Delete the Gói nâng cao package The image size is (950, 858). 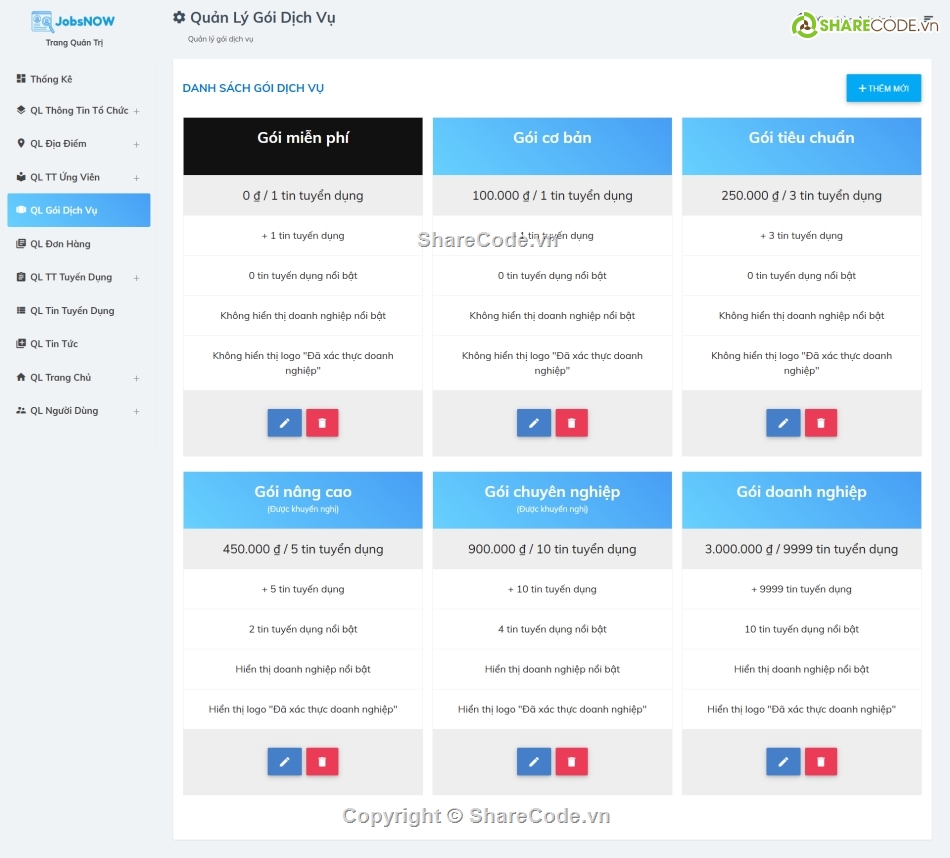pyautogui.click(x=322, y=762)
